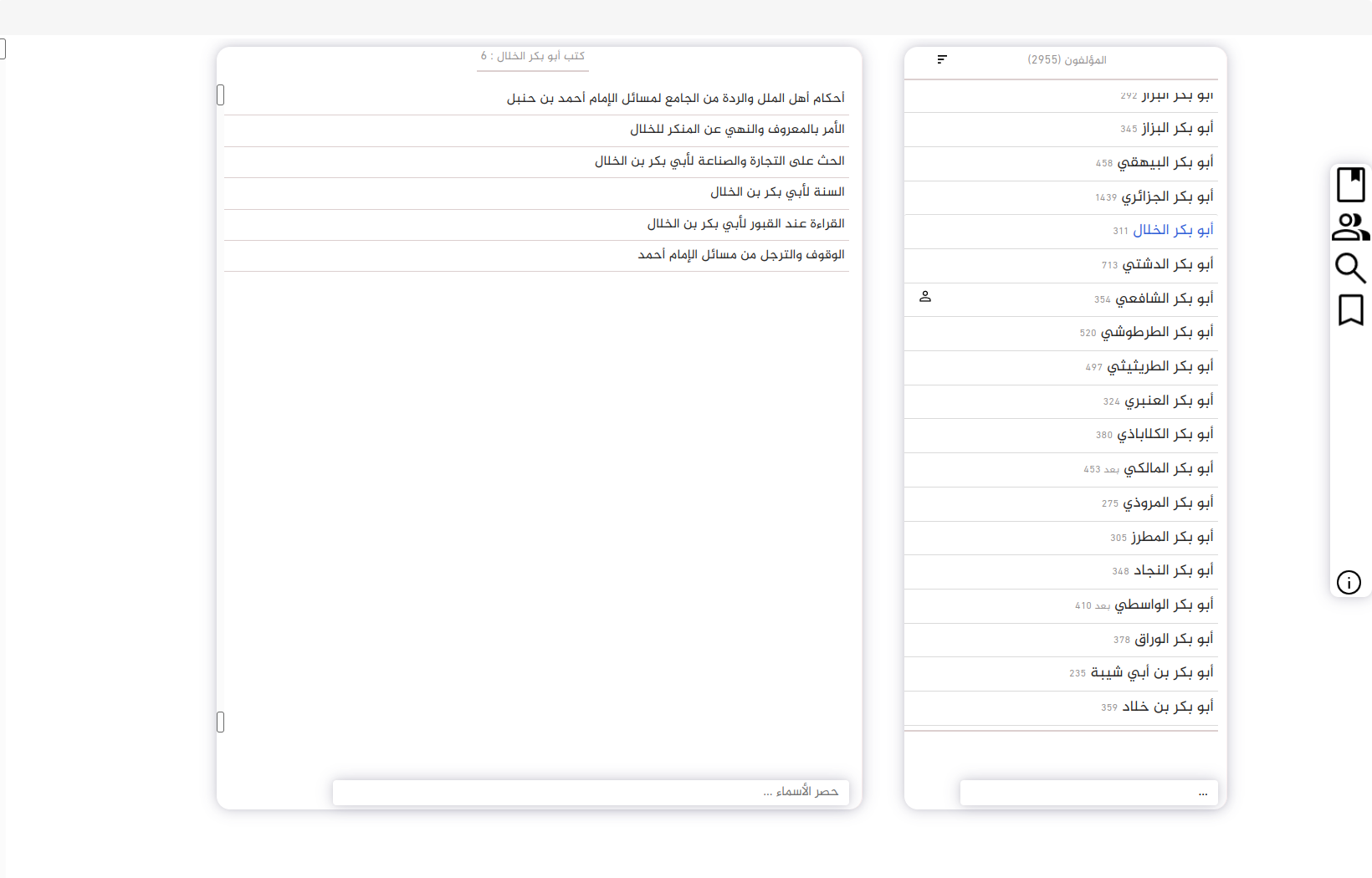Viewport: 1372px width, 878px height.
Task: Open book الحث على التجارة والصناعة
Action: pos(536,161)
